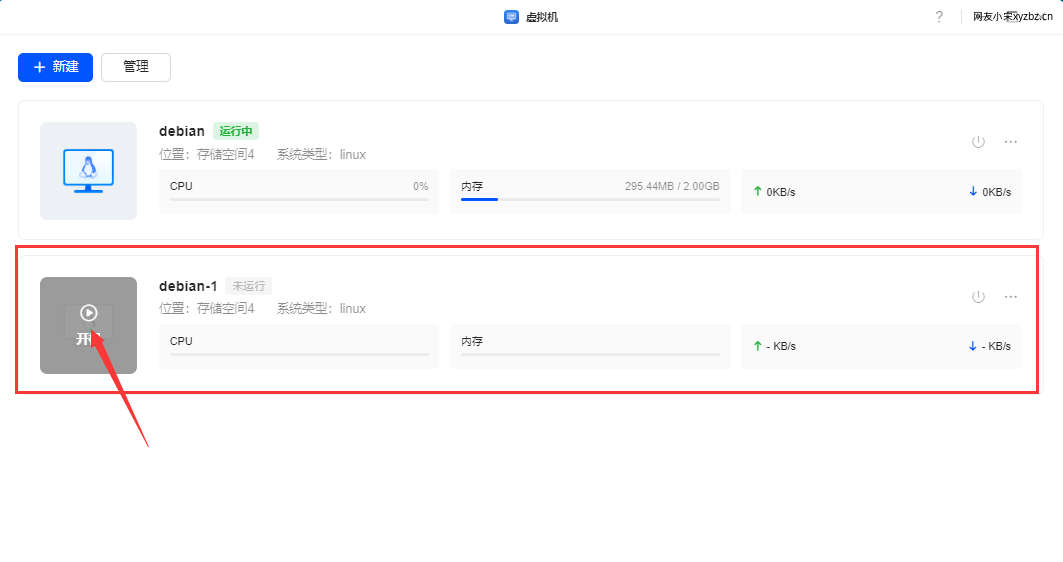Select the debian-1 VM name
Viewport: 1063px width, 562px height.
[188, 286]
